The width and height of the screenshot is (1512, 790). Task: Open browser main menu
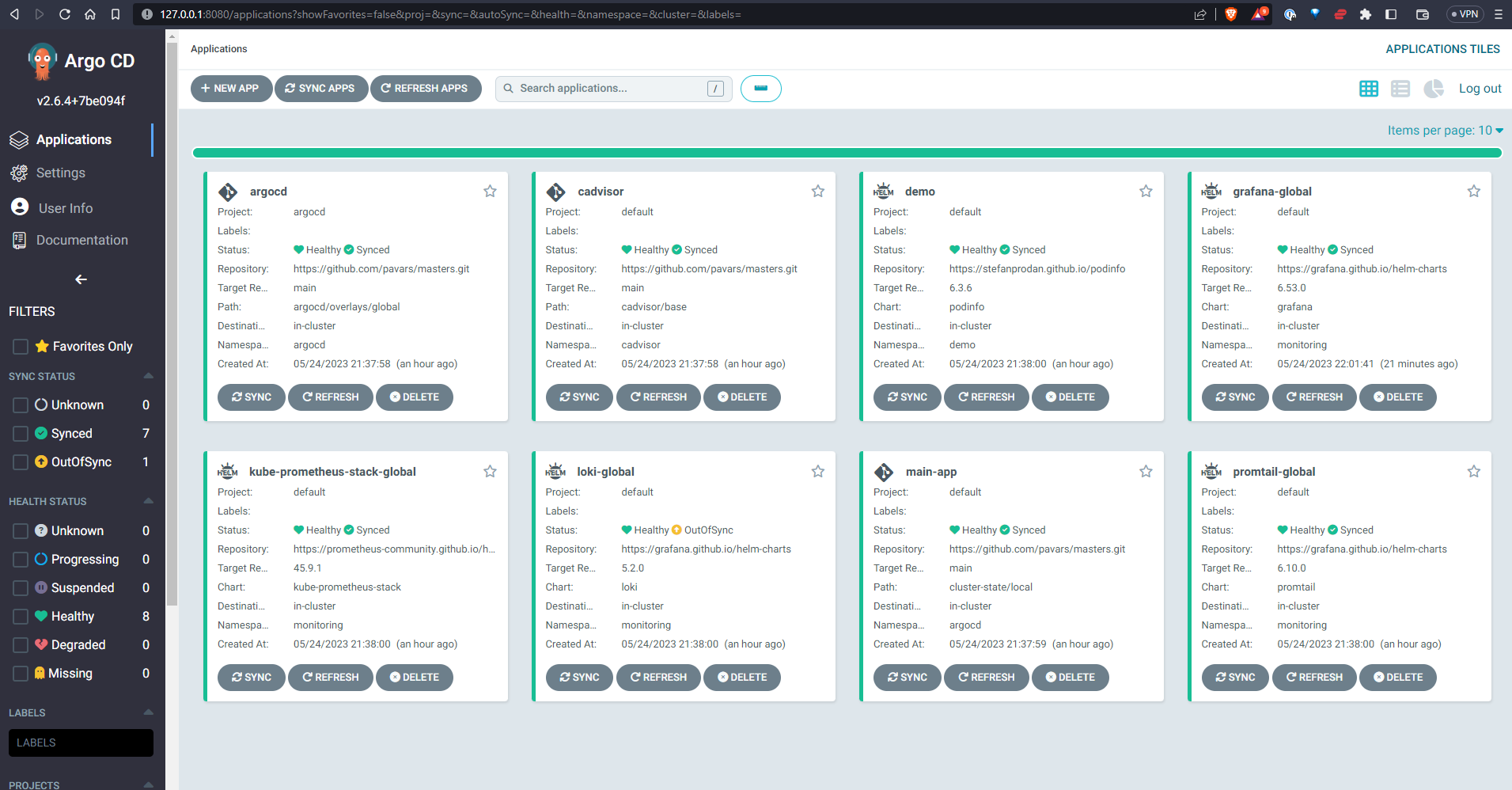coord(1498,14)
